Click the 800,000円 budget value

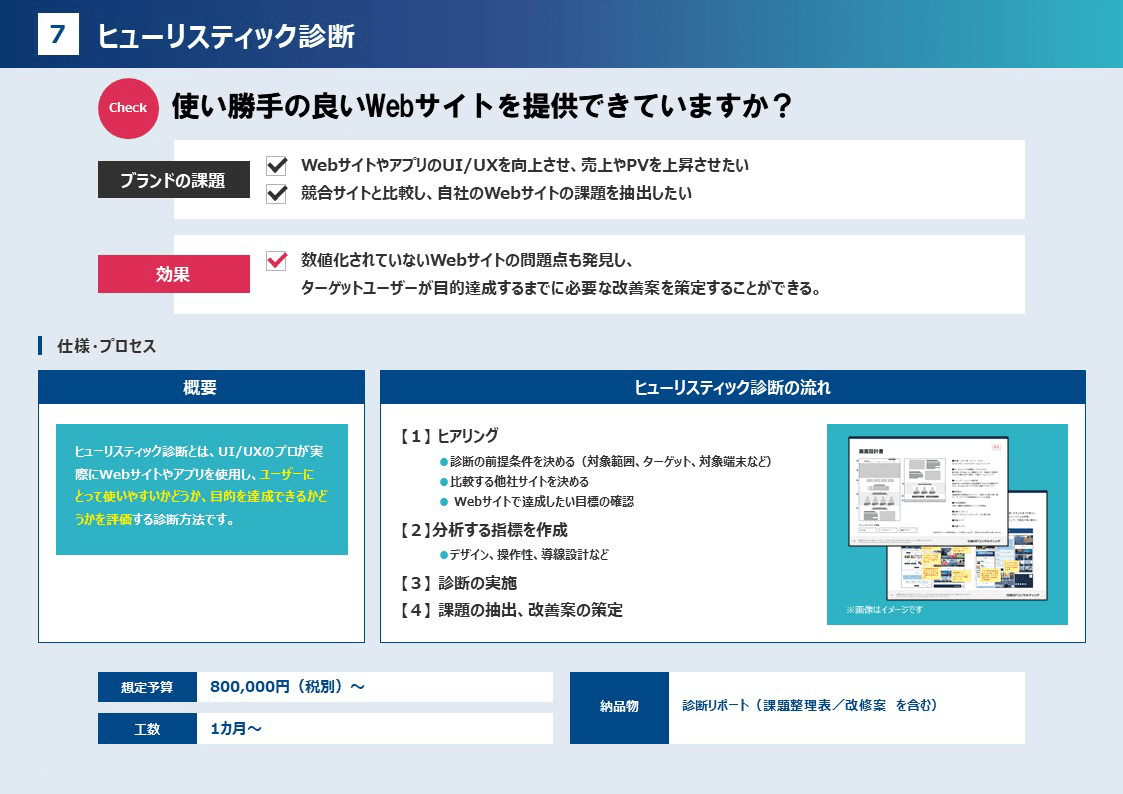[288, 687]
